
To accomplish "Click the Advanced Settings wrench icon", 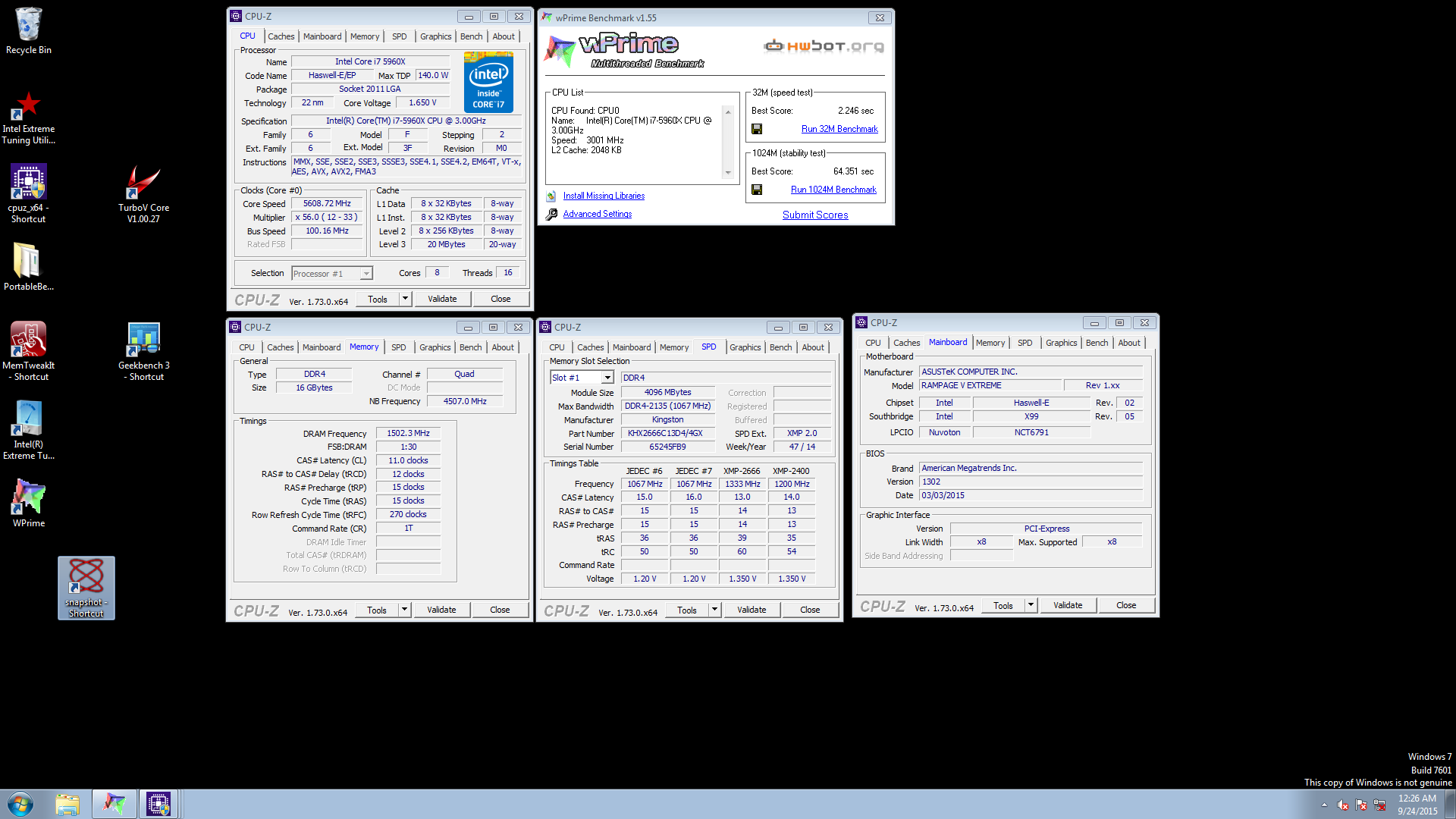I will coord(551,215).
